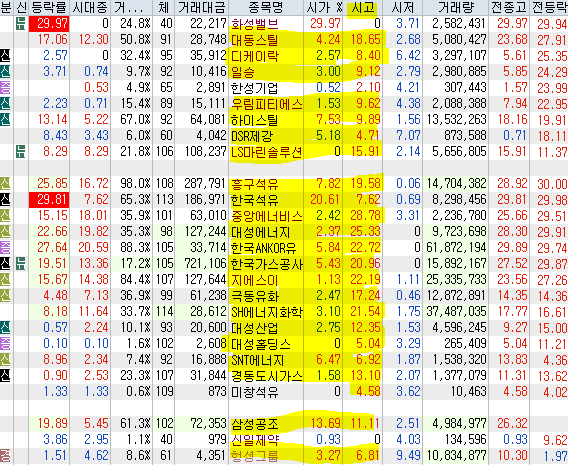
Task: Click the 신 badge in the 디케이락 row
Action: point(5,56)
